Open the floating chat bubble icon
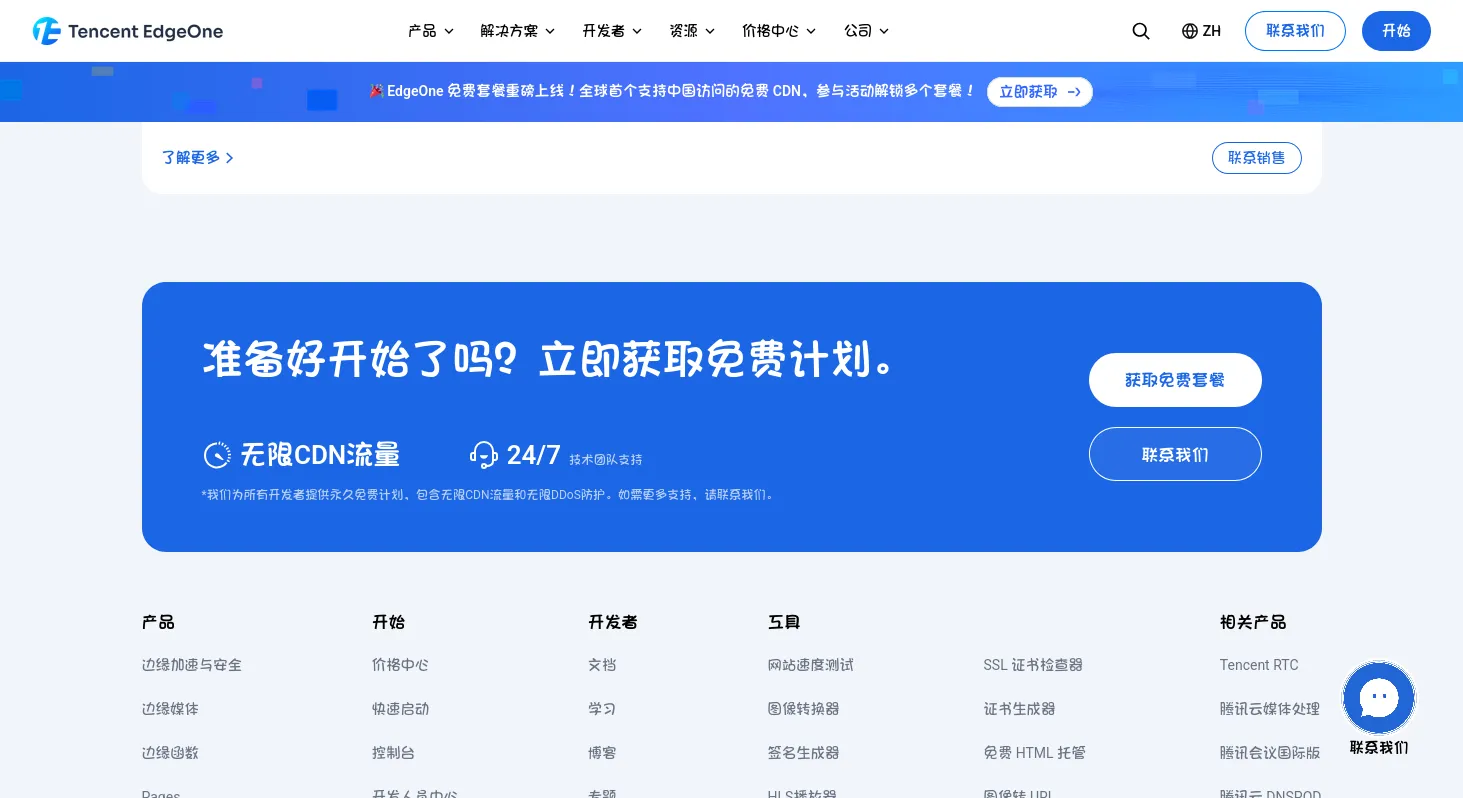This screenshot has height=798, width=1463. pos(1379,697)
